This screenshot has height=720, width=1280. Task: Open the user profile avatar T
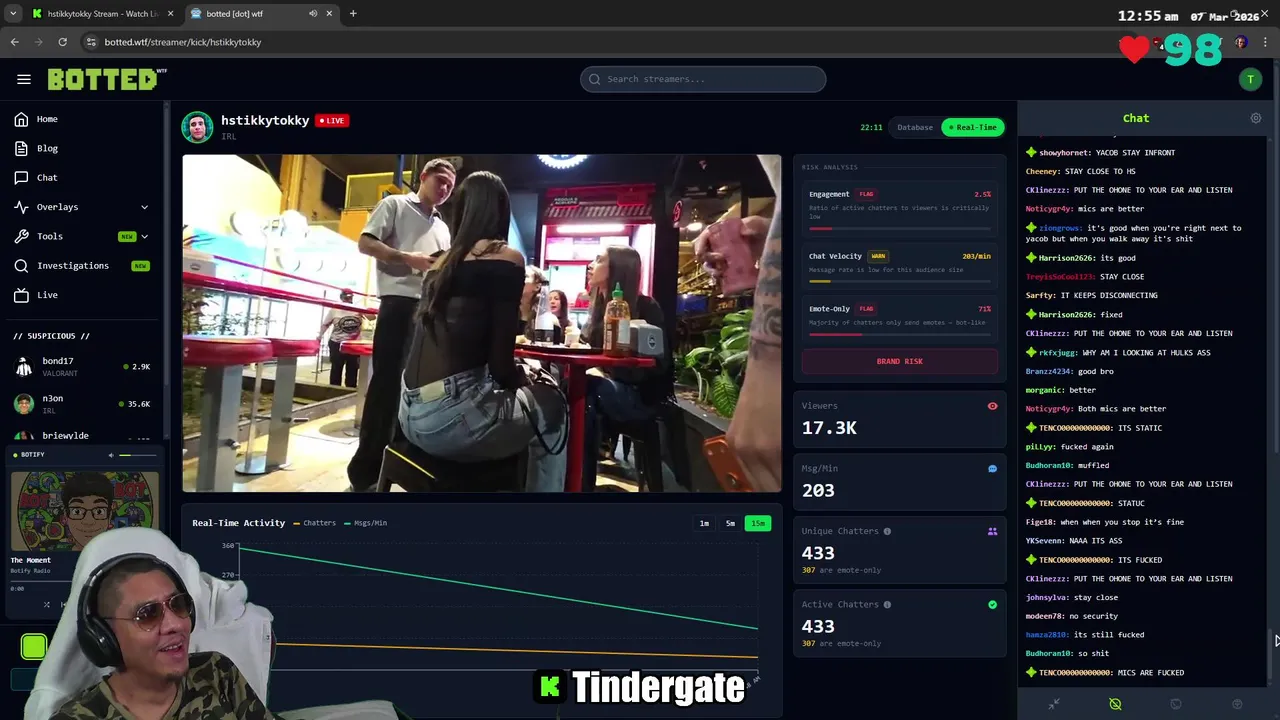[x=1250, y=79]
